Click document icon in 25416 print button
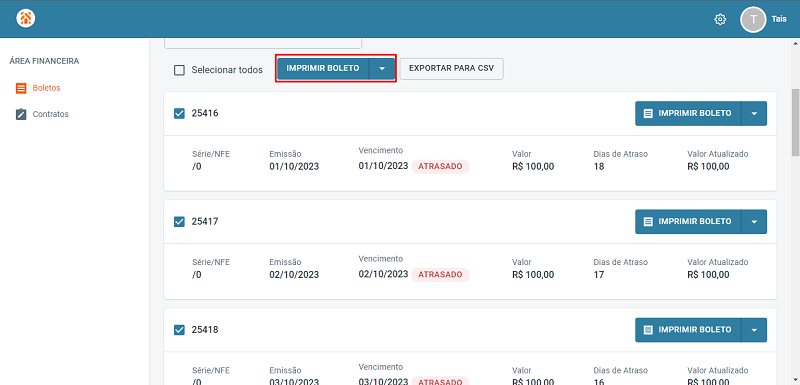 tap(648, 113)
